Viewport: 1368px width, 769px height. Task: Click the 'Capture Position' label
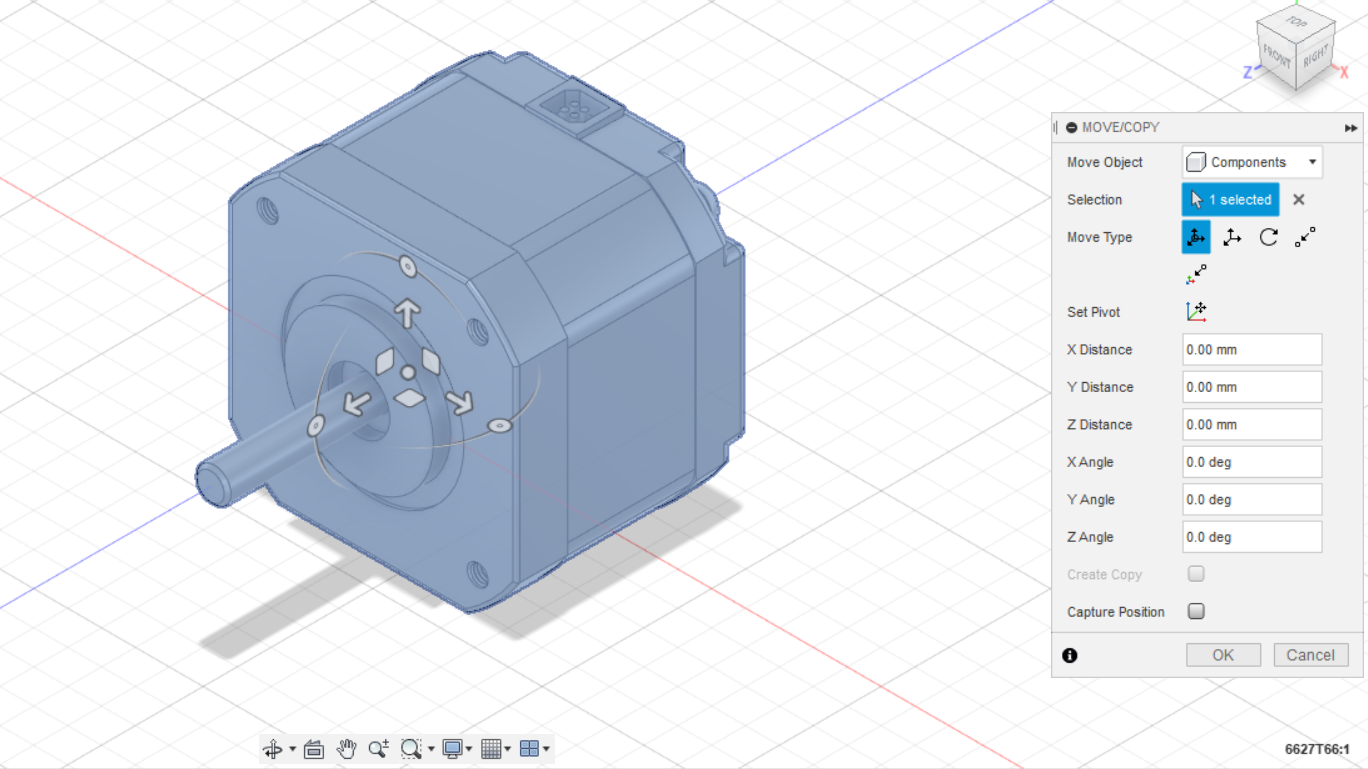[x=1116, y=612]
